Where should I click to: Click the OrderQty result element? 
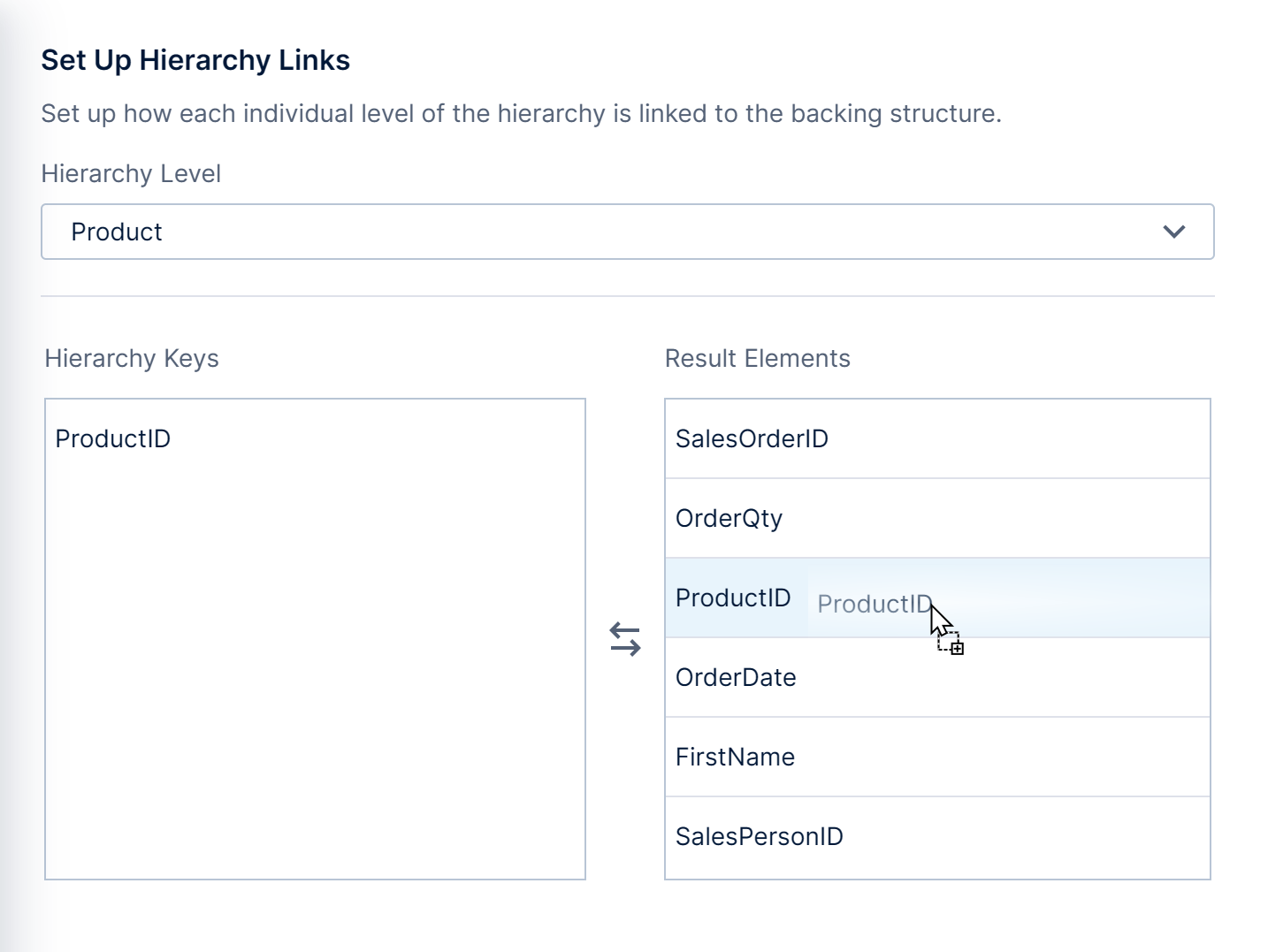[x=729, y=518]
